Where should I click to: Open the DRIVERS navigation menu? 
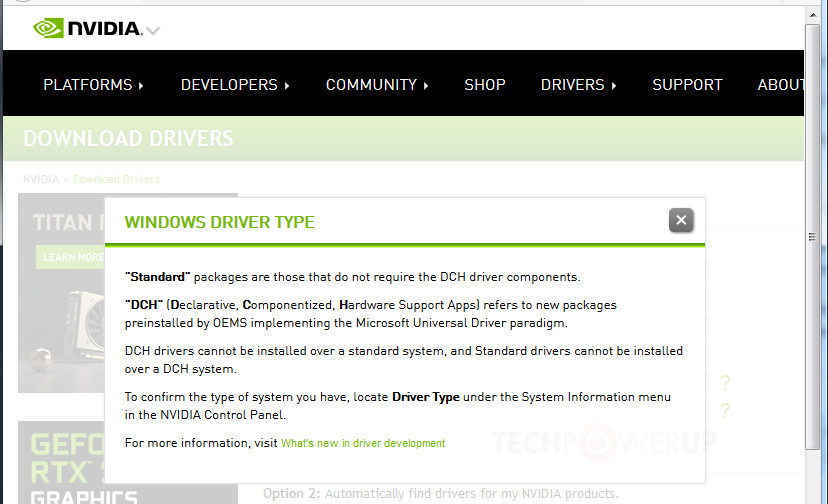point(578,85)
